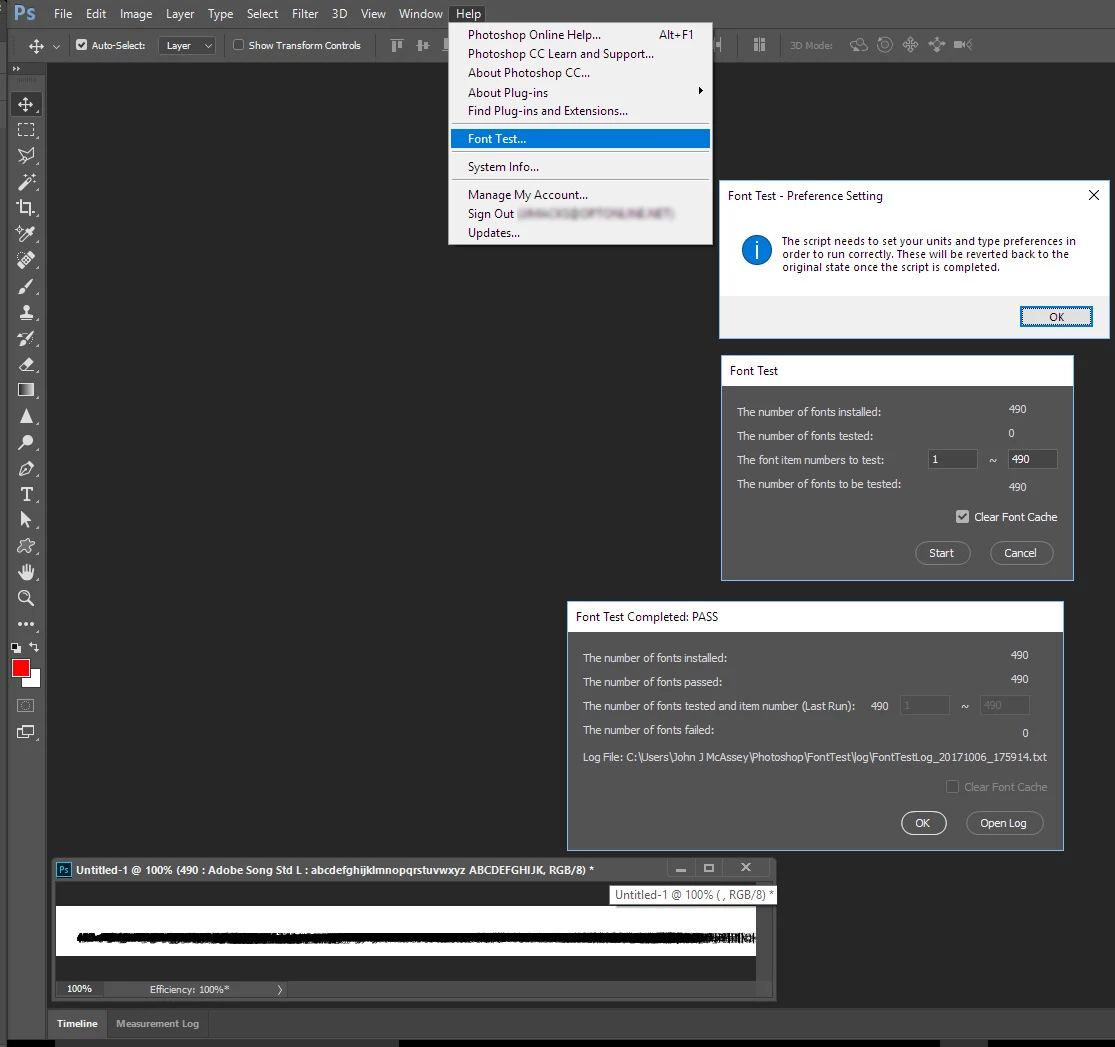Select the Custom Shape tool

26,546
